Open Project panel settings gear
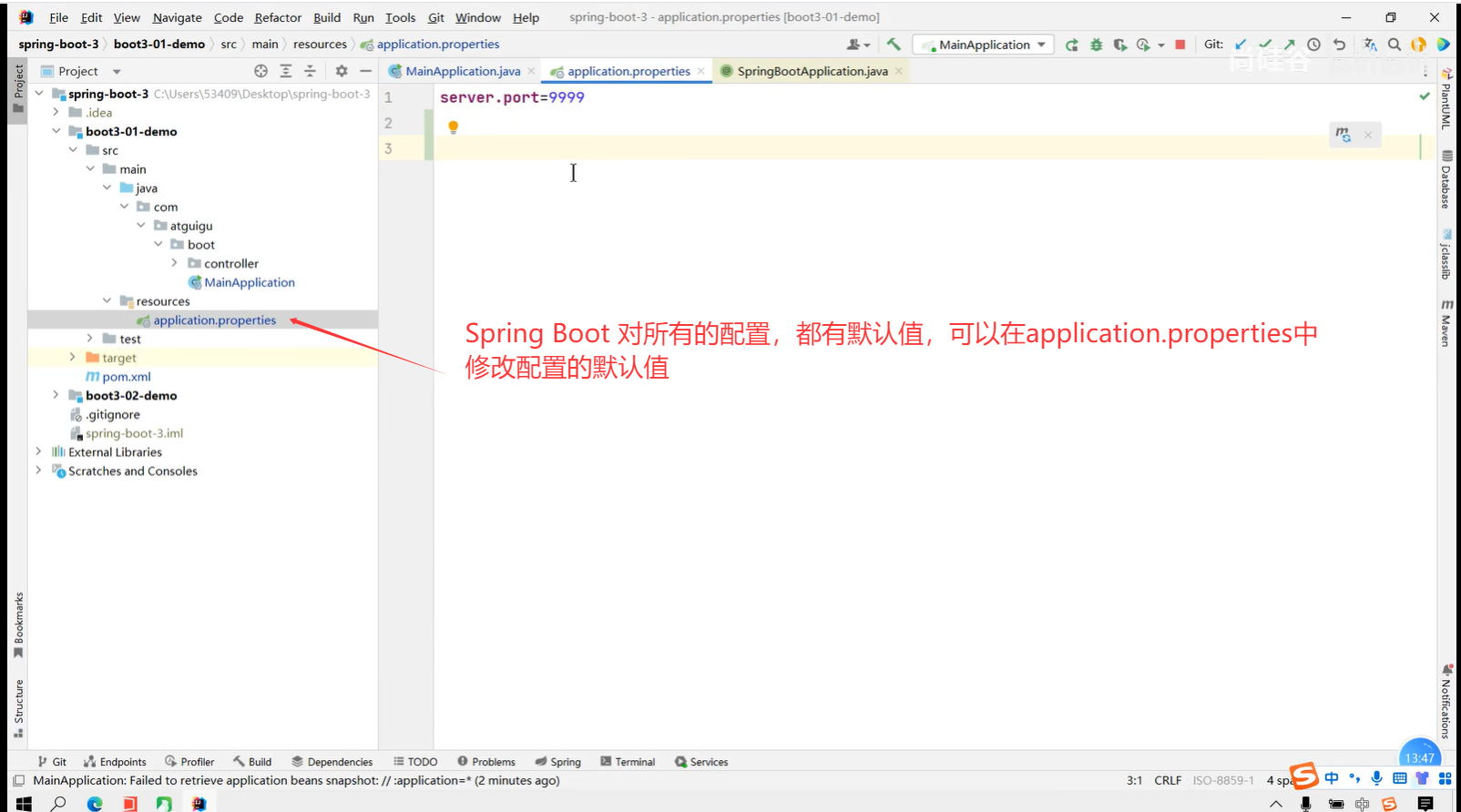Screen dimensions: 1461x812 click(342, 71)
